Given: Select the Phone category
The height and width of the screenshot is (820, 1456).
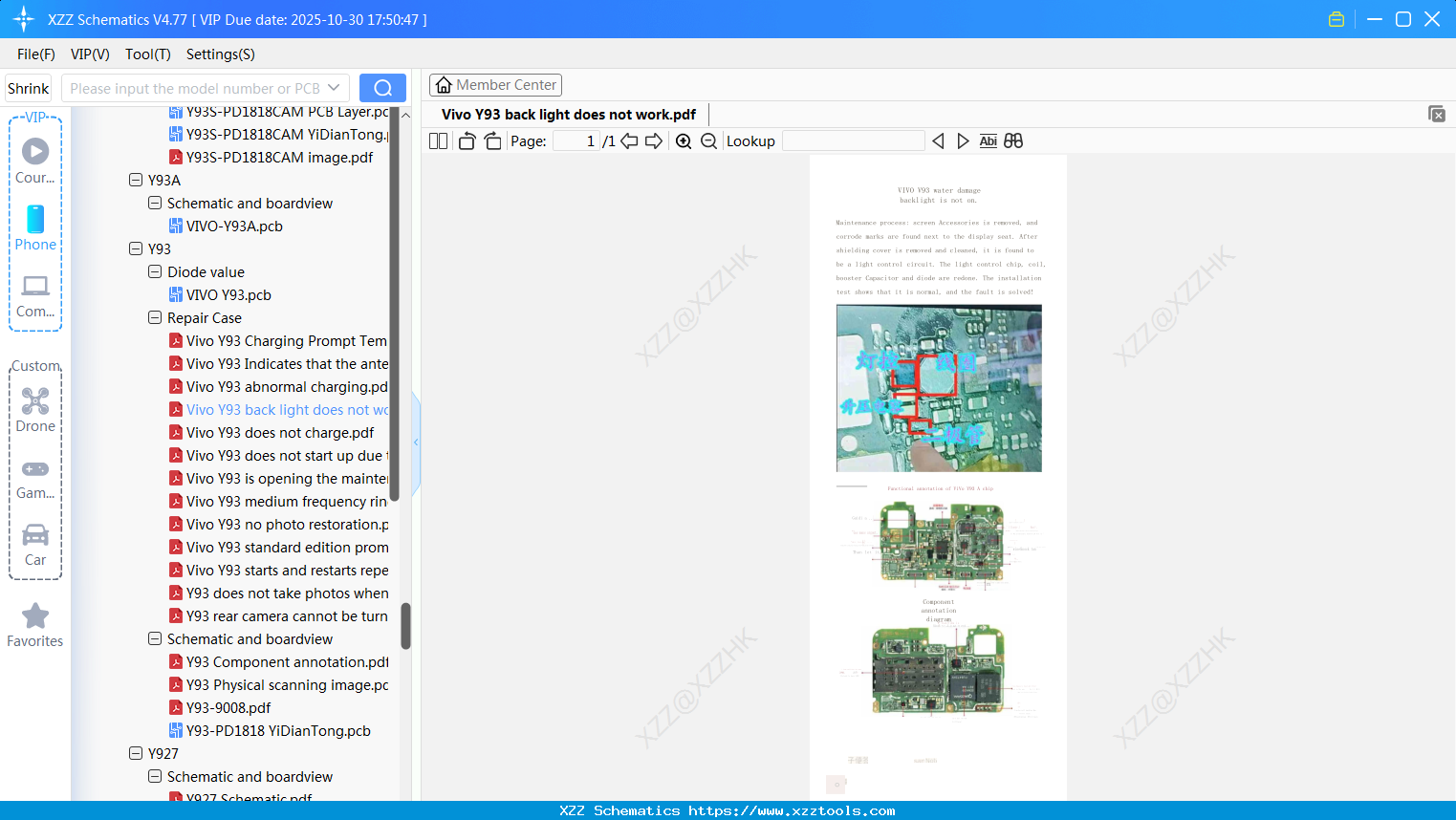Looking at the screenshot, I should point(35,228).
